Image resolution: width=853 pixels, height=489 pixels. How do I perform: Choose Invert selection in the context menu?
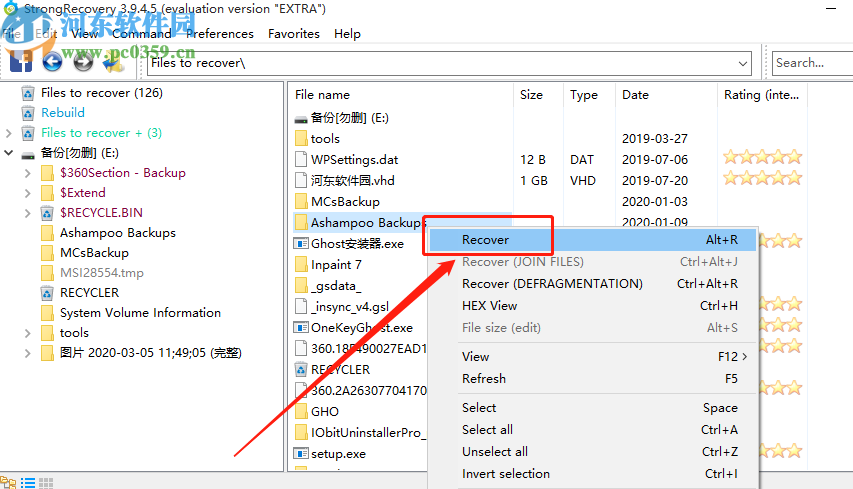click(x=593, y=474)
